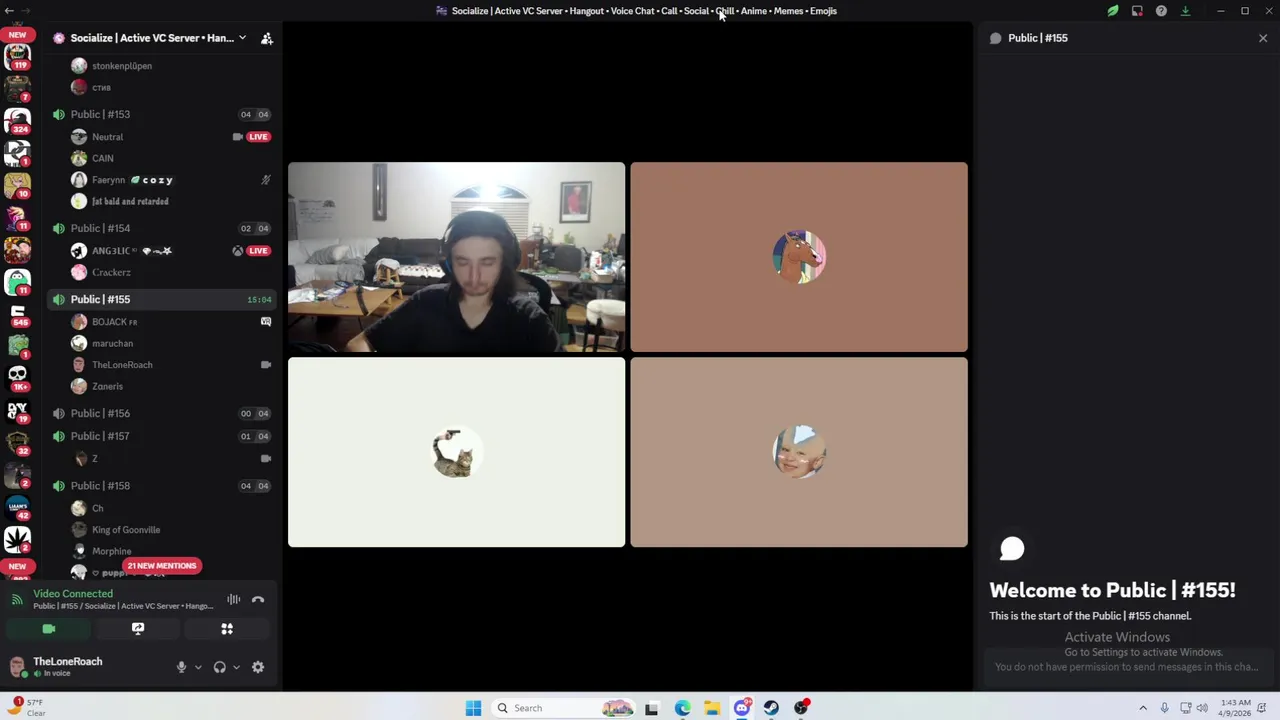Click the invite people icon beside server name
The width and height of the screenshot is (1280, 720).
click(267, 38)
